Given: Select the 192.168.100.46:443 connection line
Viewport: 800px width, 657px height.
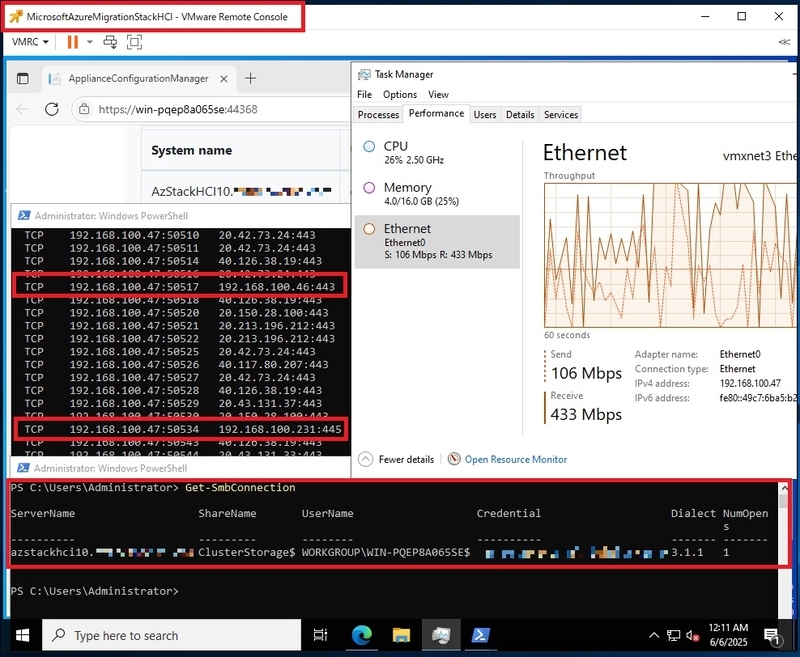Looking at the screenshot, I should [x=180, y=286].
